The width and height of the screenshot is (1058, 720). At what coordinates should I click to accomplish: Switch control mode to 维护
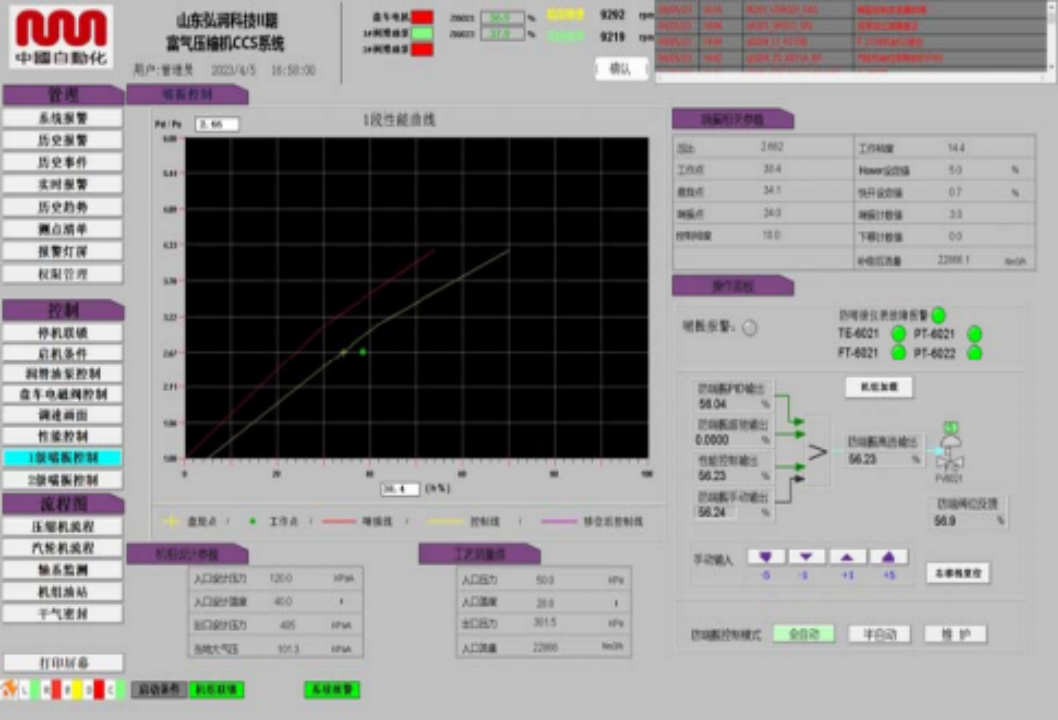click(955, 634)
